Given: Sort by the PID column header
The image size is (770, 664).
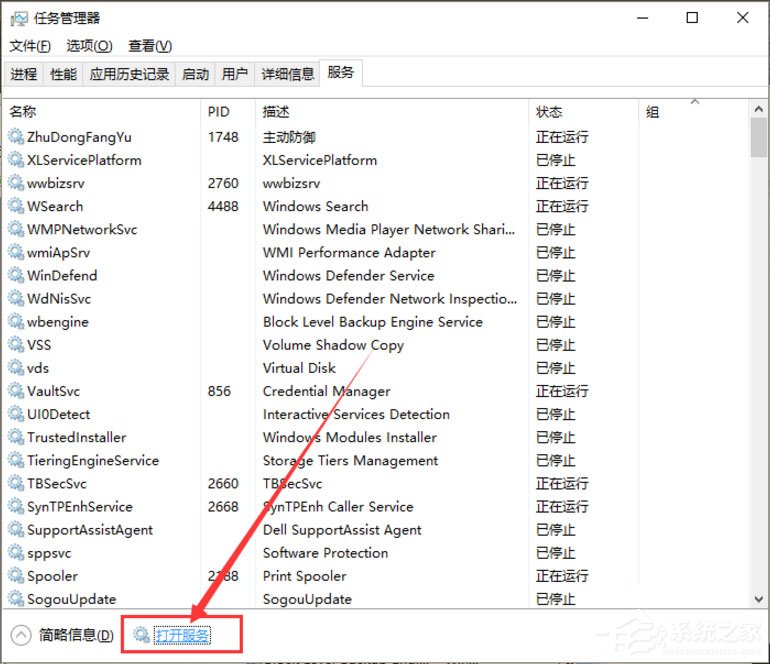Looking at the screenshot, I should click(218, 112).
